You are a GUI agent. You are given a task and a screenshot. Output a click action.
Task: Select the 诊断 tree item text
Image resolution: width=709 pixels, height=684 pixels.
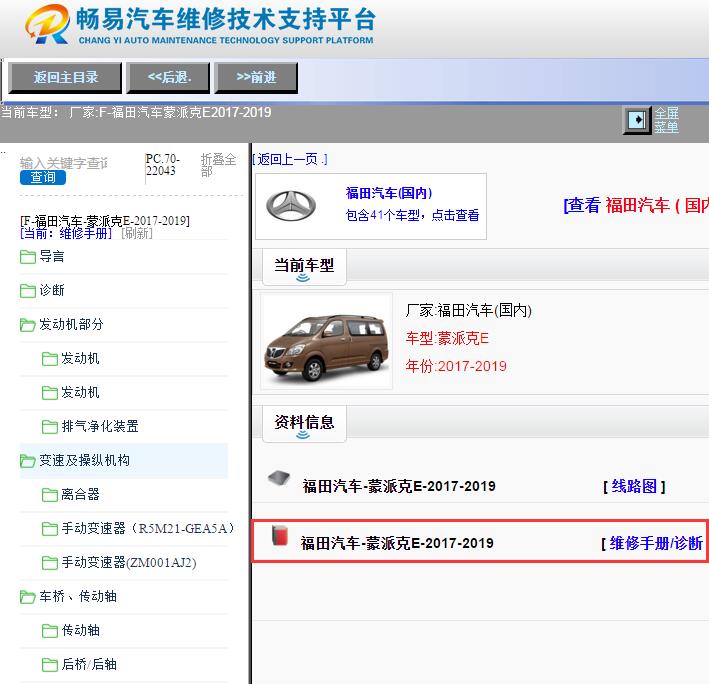(52, 290)
